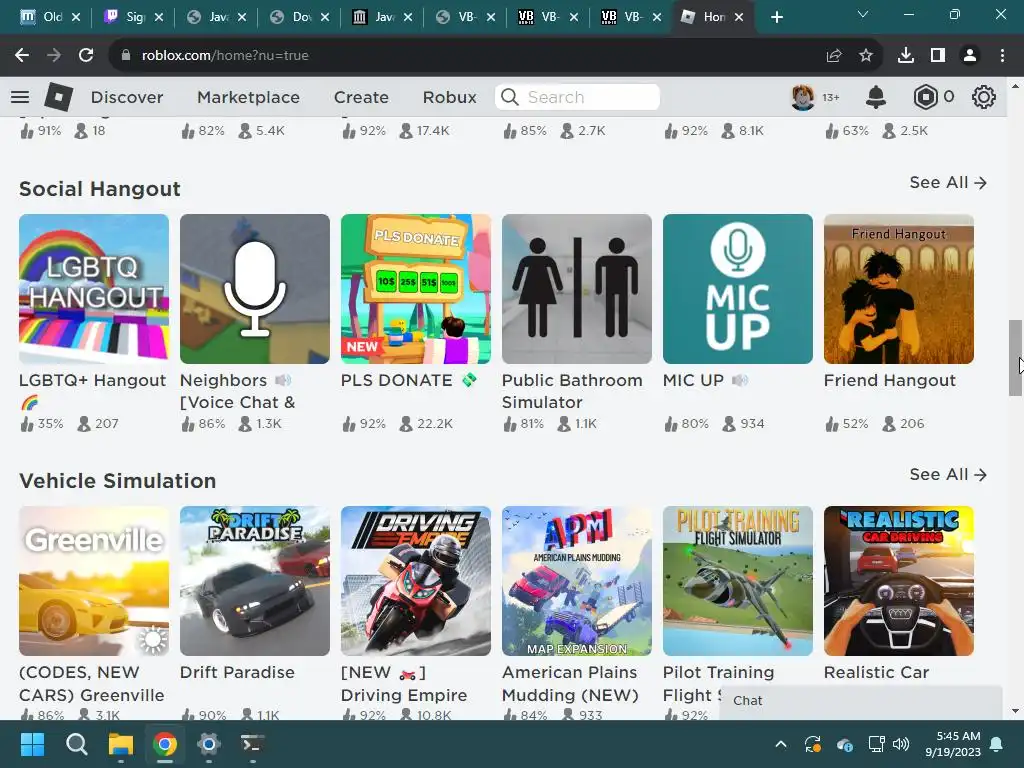
Task: Open the Windows notification bell
Action: (997, 744)
